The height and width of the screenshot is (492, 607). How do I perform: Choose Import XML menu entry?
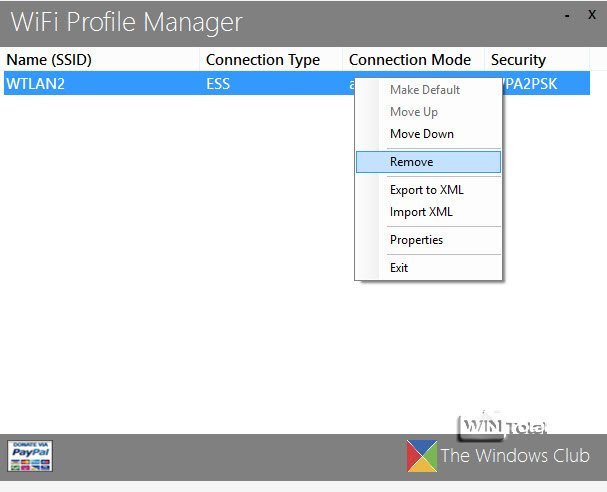(x=421, y=212)
